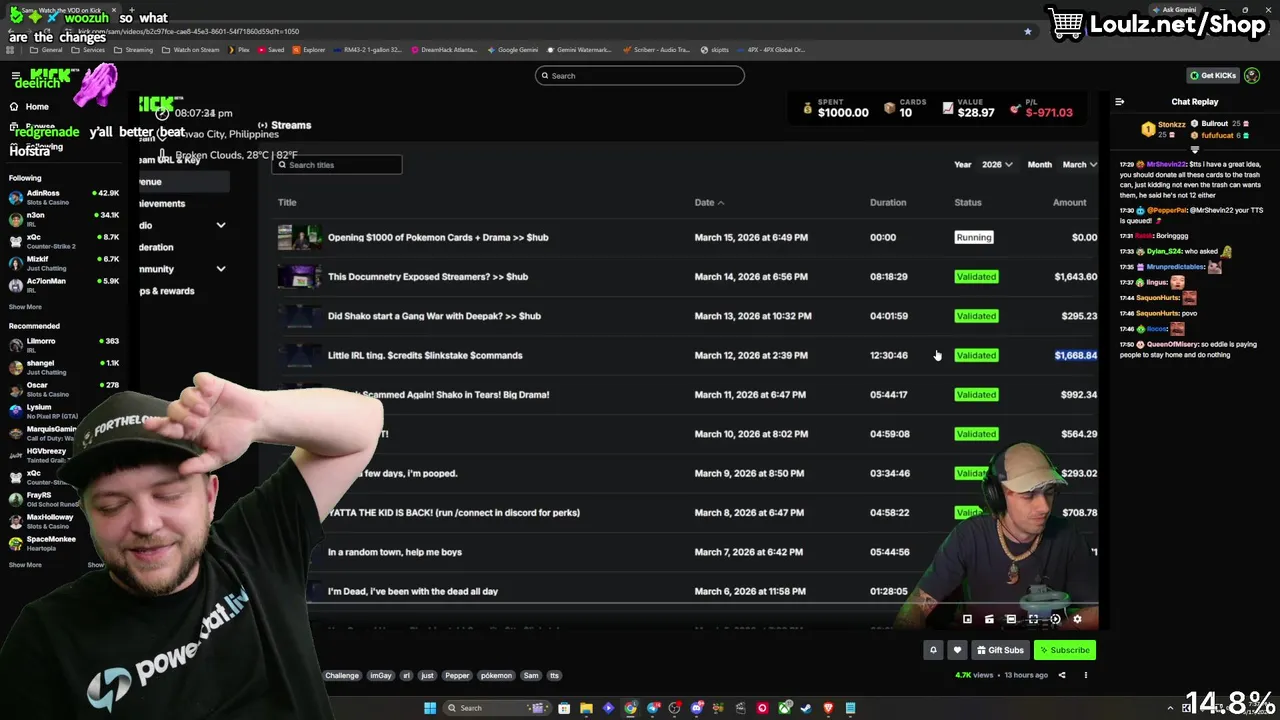The height and width of the screenshot is (720, 1280).
Task: Sort streams by the Date column header
Action: 709,203
